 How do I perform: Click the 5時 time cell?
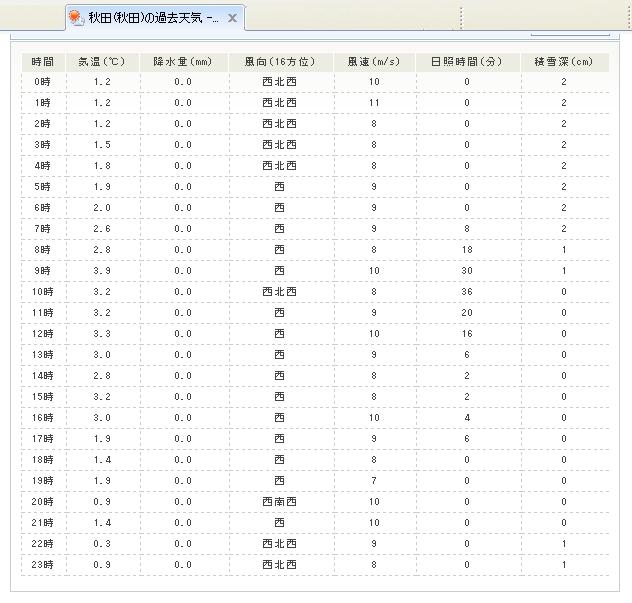click(42, 187)
